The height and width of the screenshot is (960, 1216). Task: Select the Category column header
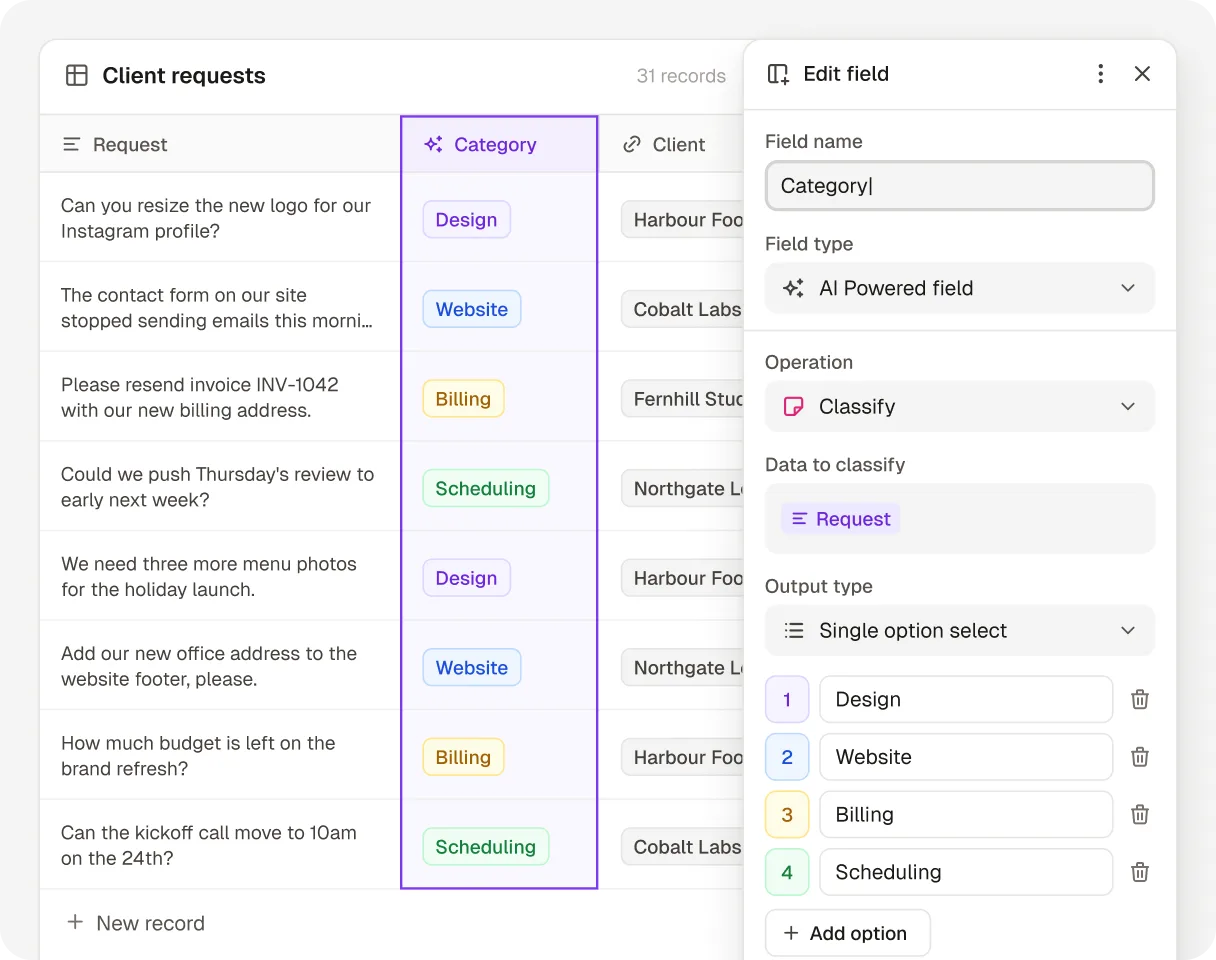[499, 144]
